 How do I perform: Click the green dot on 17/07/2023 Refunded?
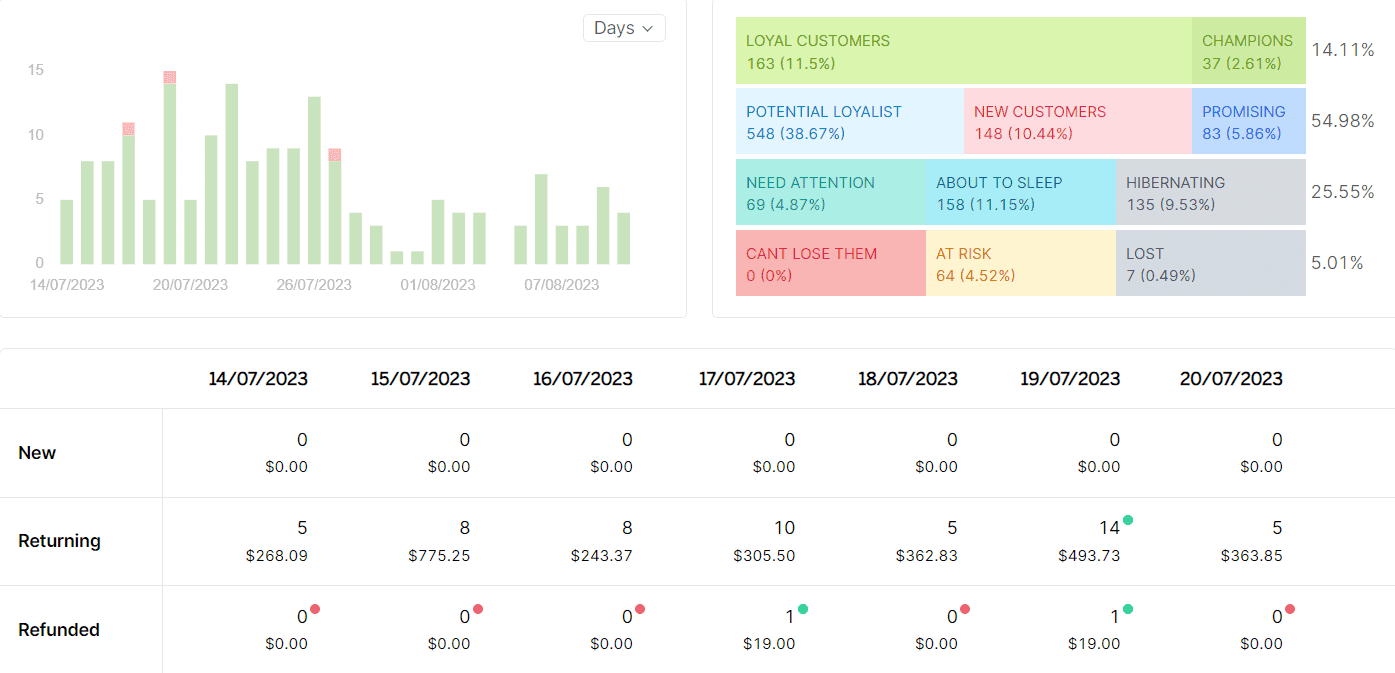[803, 609]
